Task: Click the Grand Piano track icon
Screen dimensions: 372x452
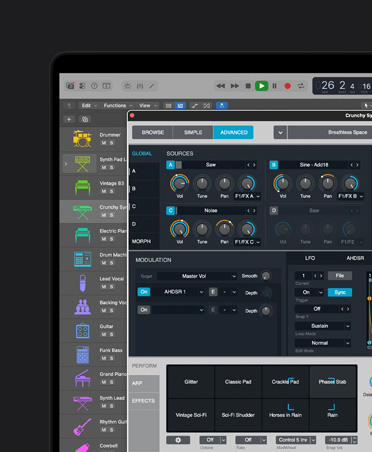Action: coord(82,378)
